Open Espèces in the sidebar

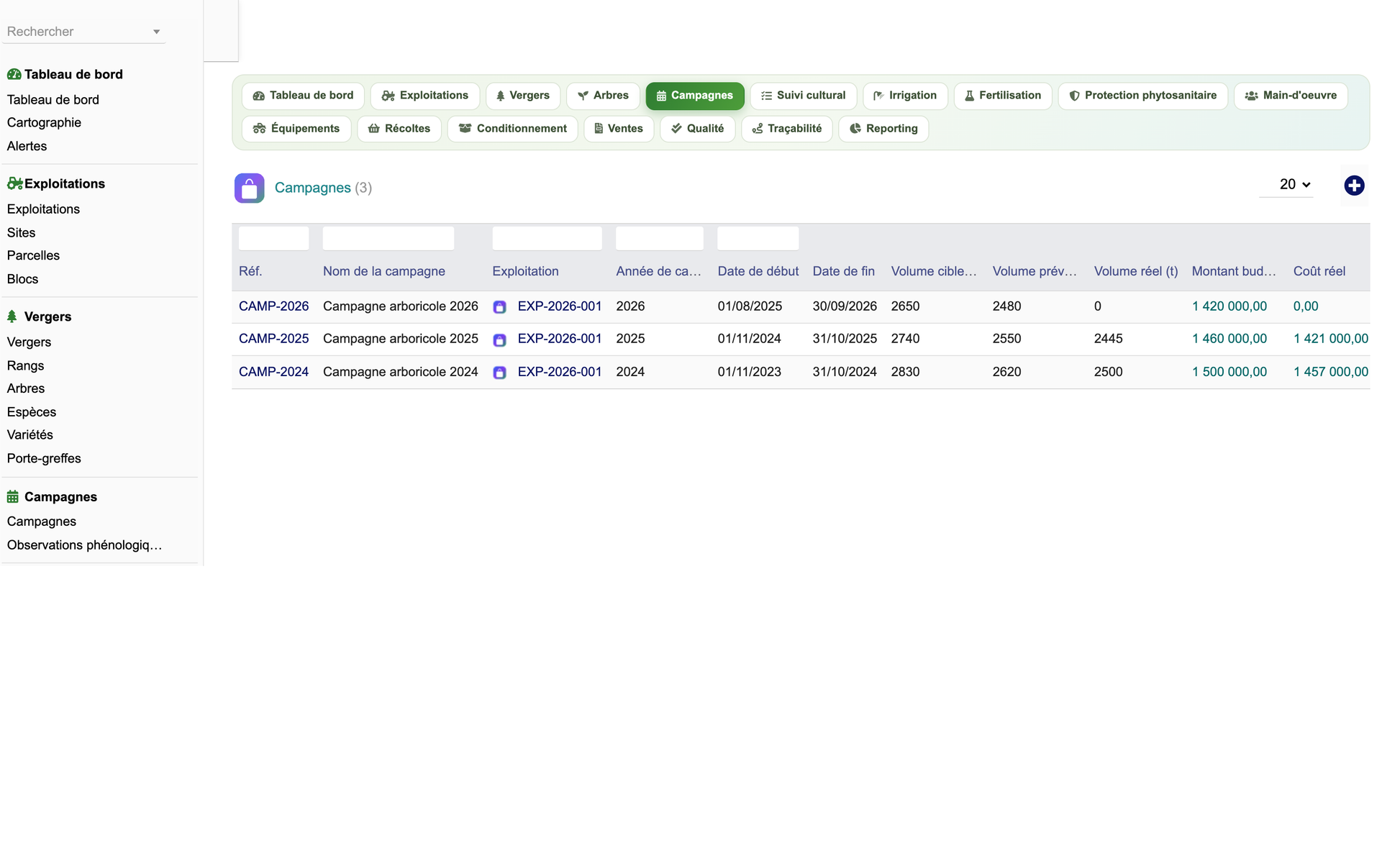tap(32, 412)
